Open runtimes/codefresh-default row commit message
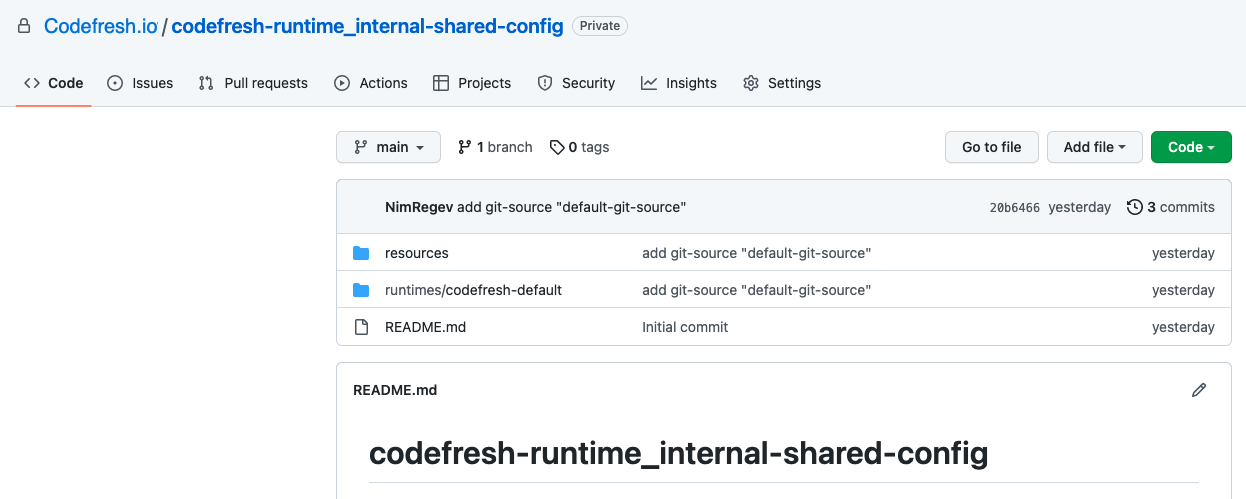Screen dimensions: 1246x499 [756, 290]
